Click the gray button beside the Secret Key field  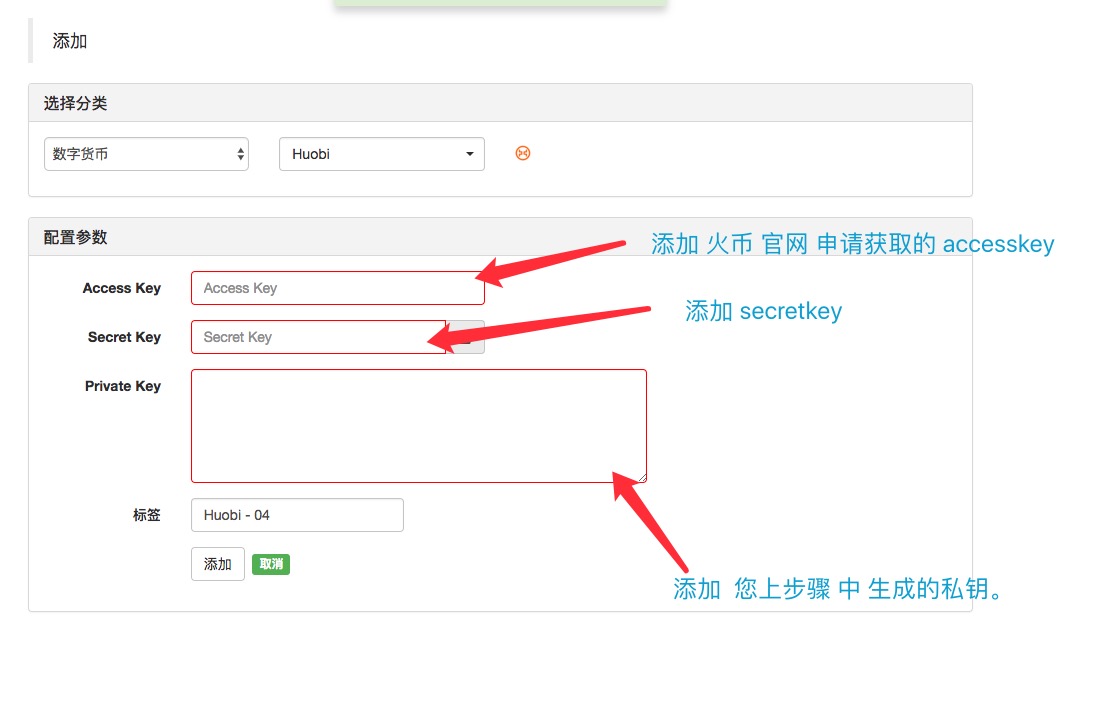pyautogui.click(x=467, y=337)
